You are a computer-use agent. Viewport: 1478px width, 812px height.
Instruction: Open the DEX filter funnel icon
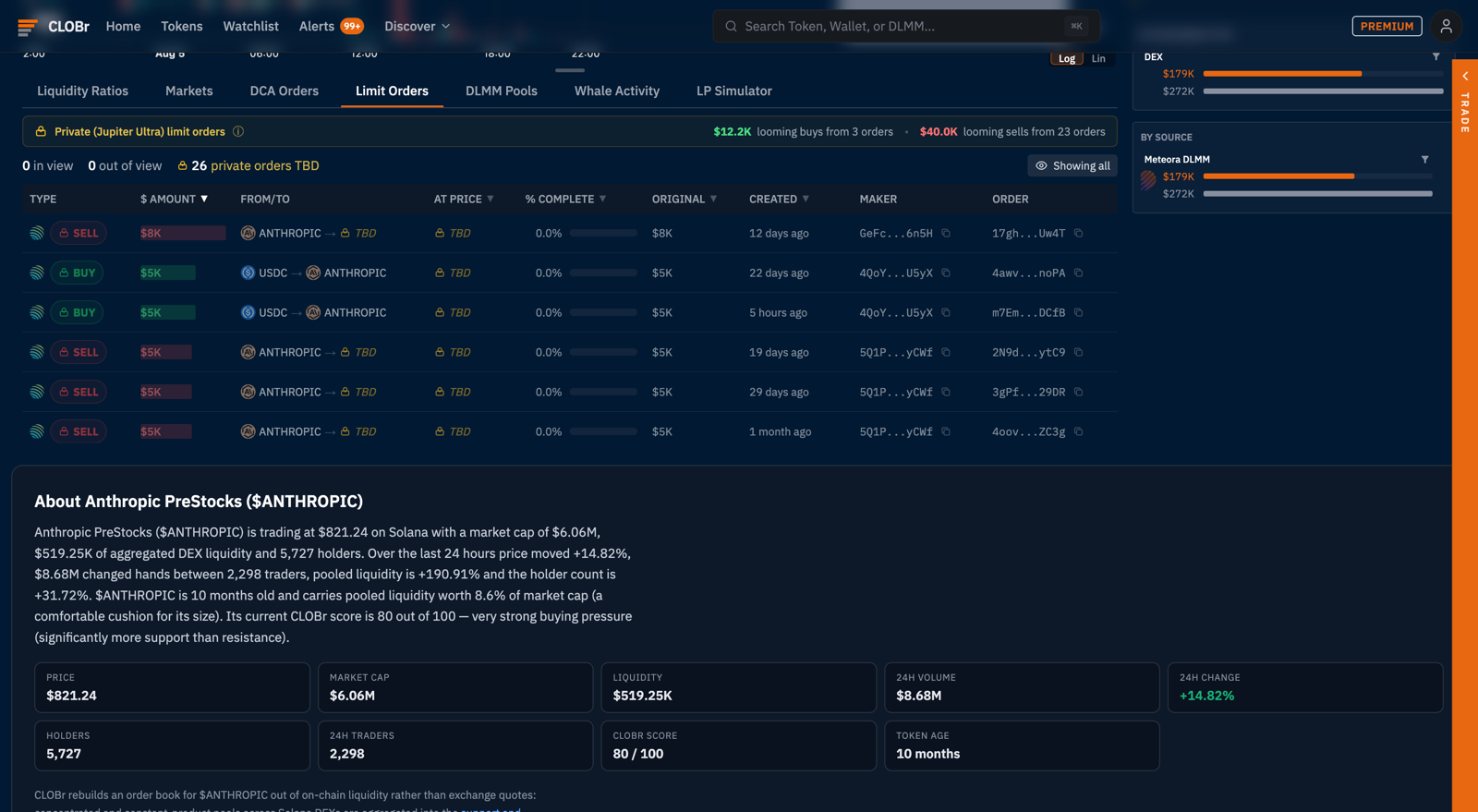pos(1436,56)
